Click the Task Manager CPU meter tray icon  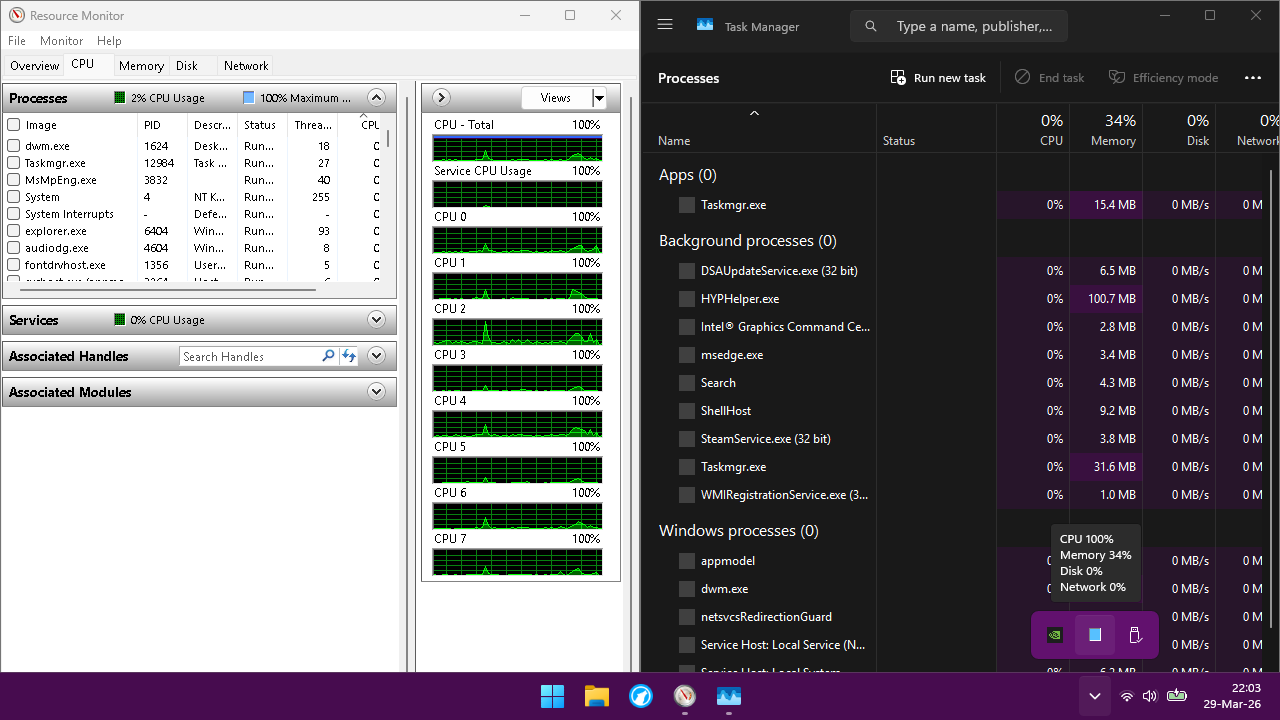click(x=1095, y=635)
